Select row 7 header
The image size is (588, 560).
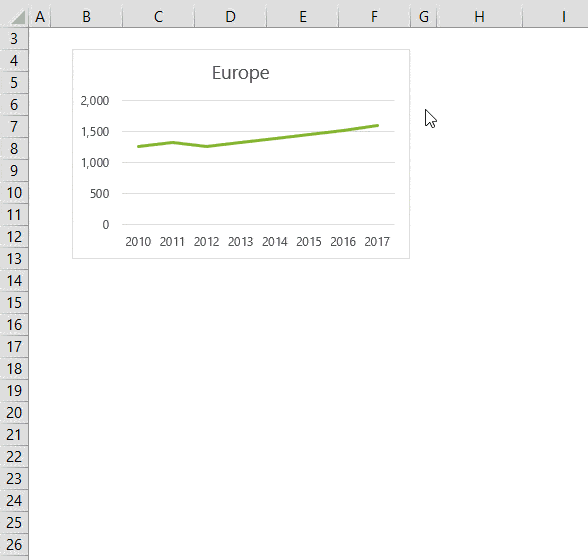[x=14, y=127]
